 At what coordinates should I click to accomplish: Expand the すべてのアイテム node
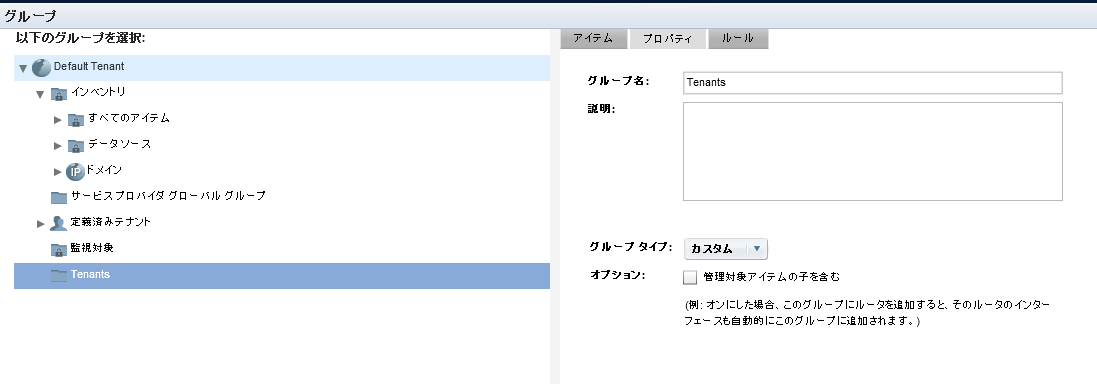click(x=58, y=120)
